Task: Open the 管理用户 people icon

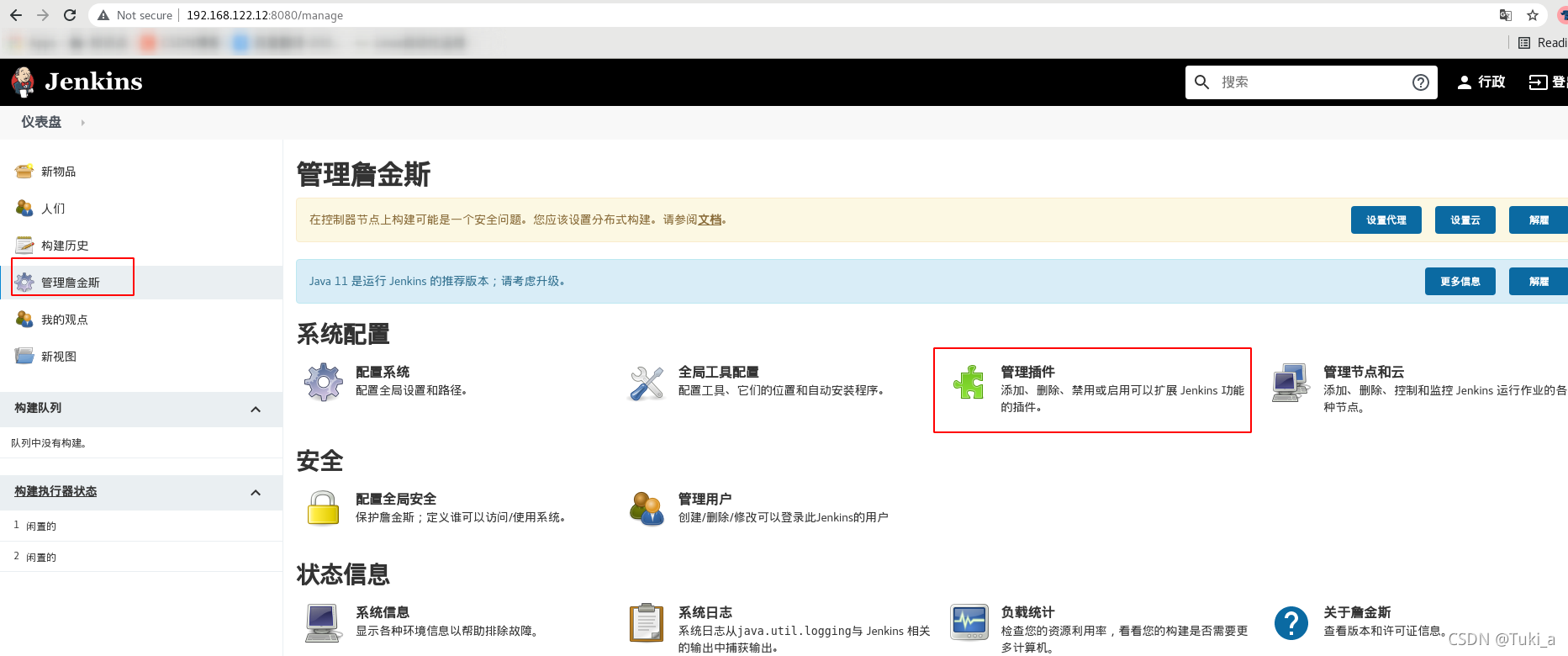Action: coord(647,509)
